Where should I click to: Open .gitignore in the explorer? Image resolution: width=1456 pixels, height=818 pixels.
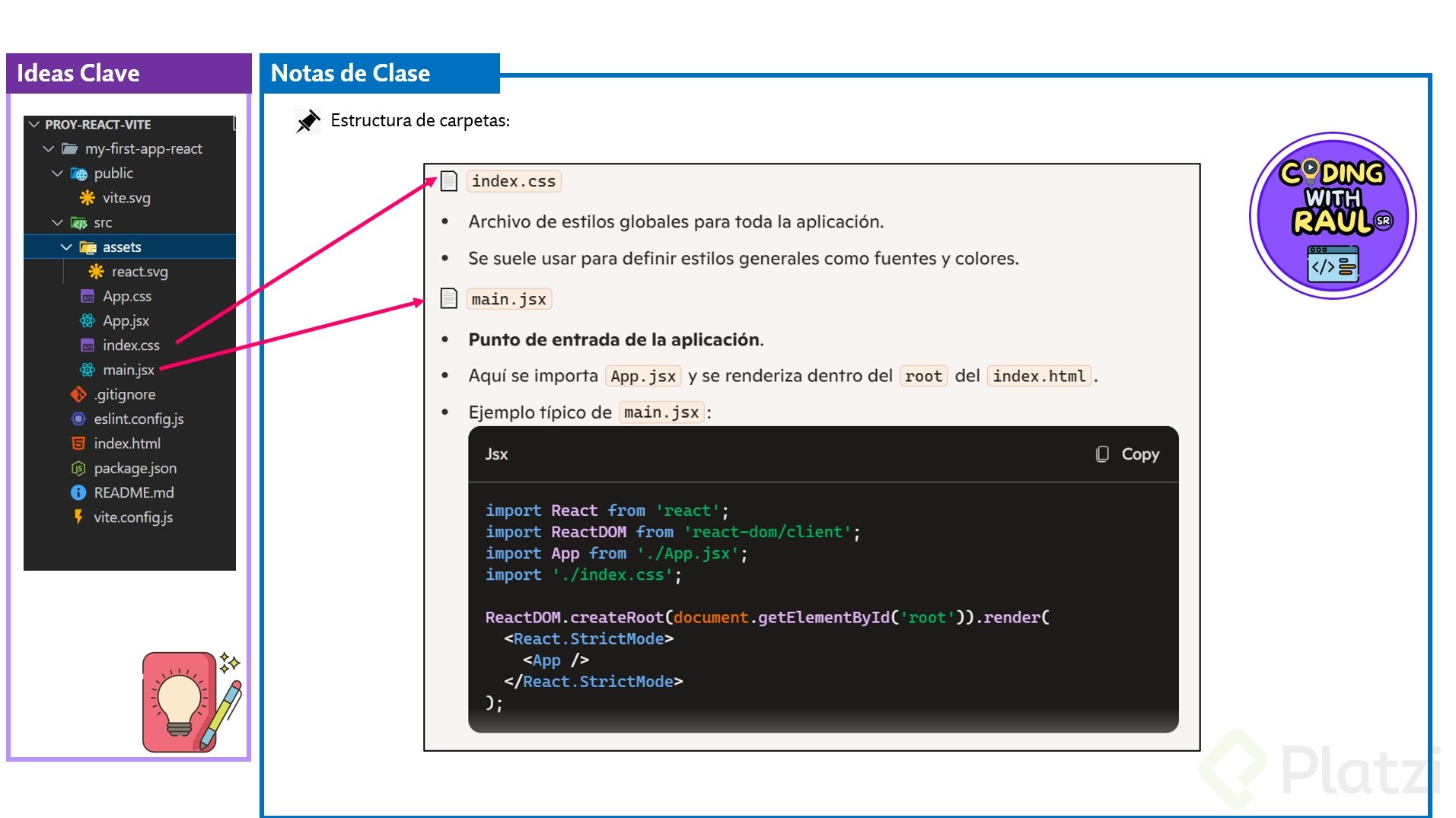point(125,394)
